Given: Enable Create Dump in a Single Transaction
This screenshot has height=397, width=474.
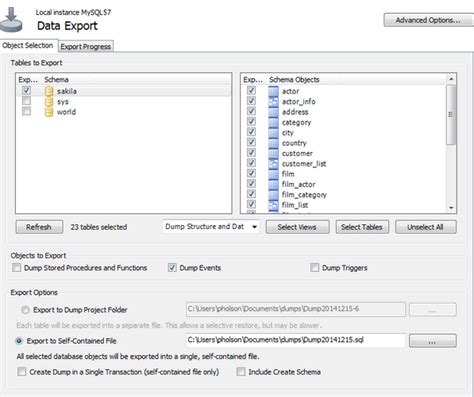Looking at the screenshot, I should tap(22, 371).
